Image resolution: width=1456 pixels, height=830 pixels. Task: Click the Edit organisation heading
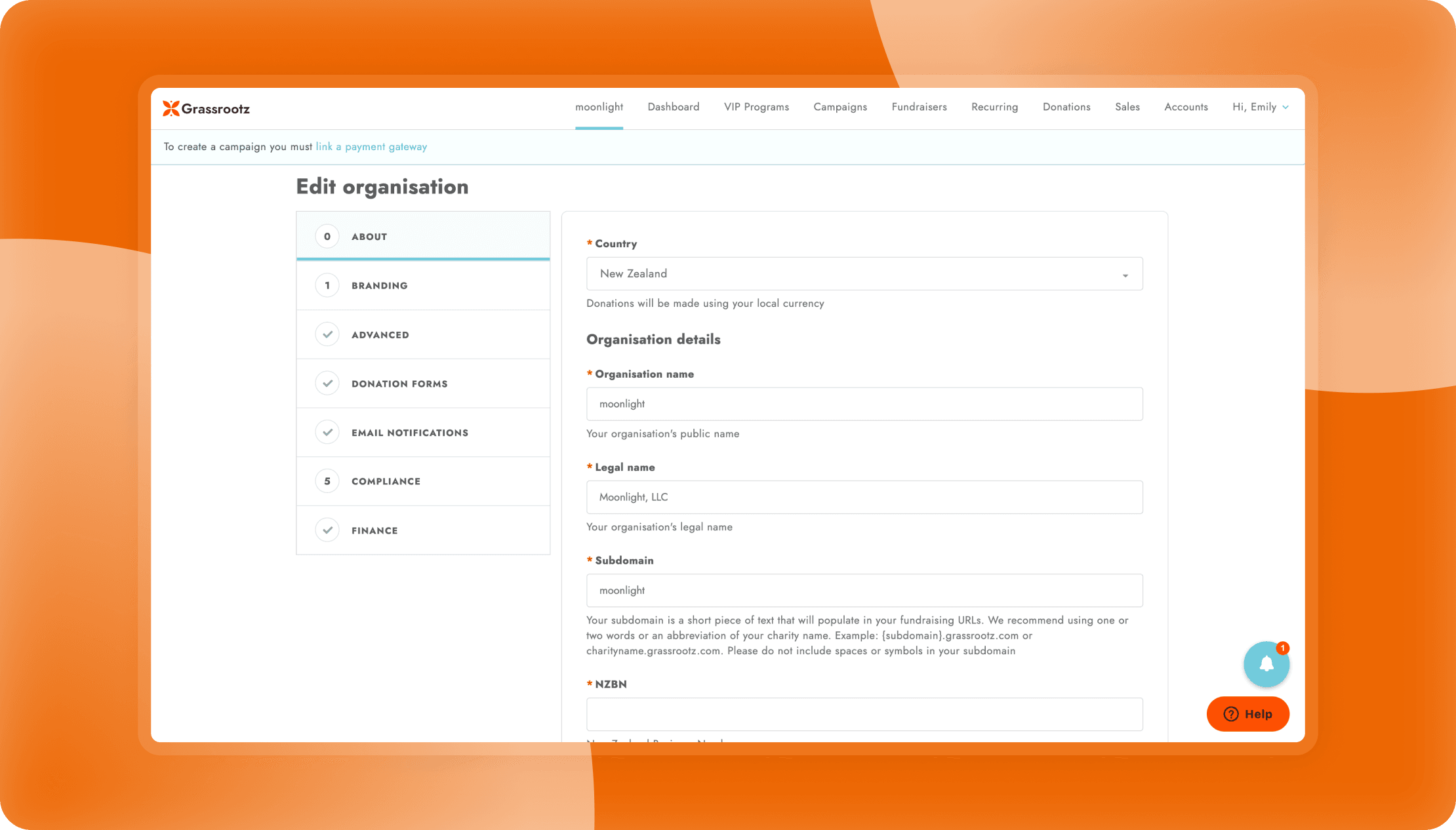pos(382,187)
